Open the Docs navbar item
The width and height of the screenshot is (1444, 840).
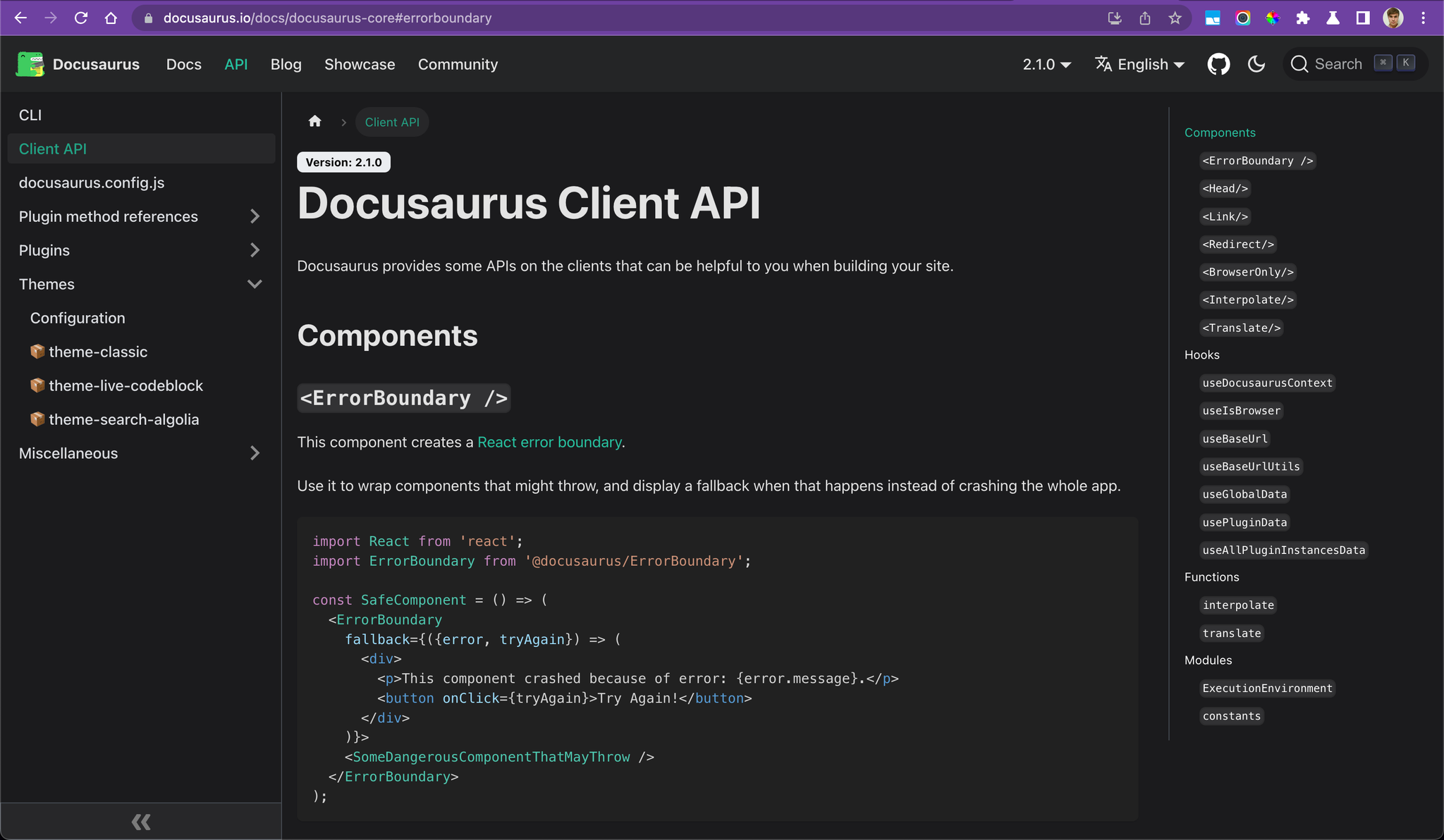click(x=184, y=64)
